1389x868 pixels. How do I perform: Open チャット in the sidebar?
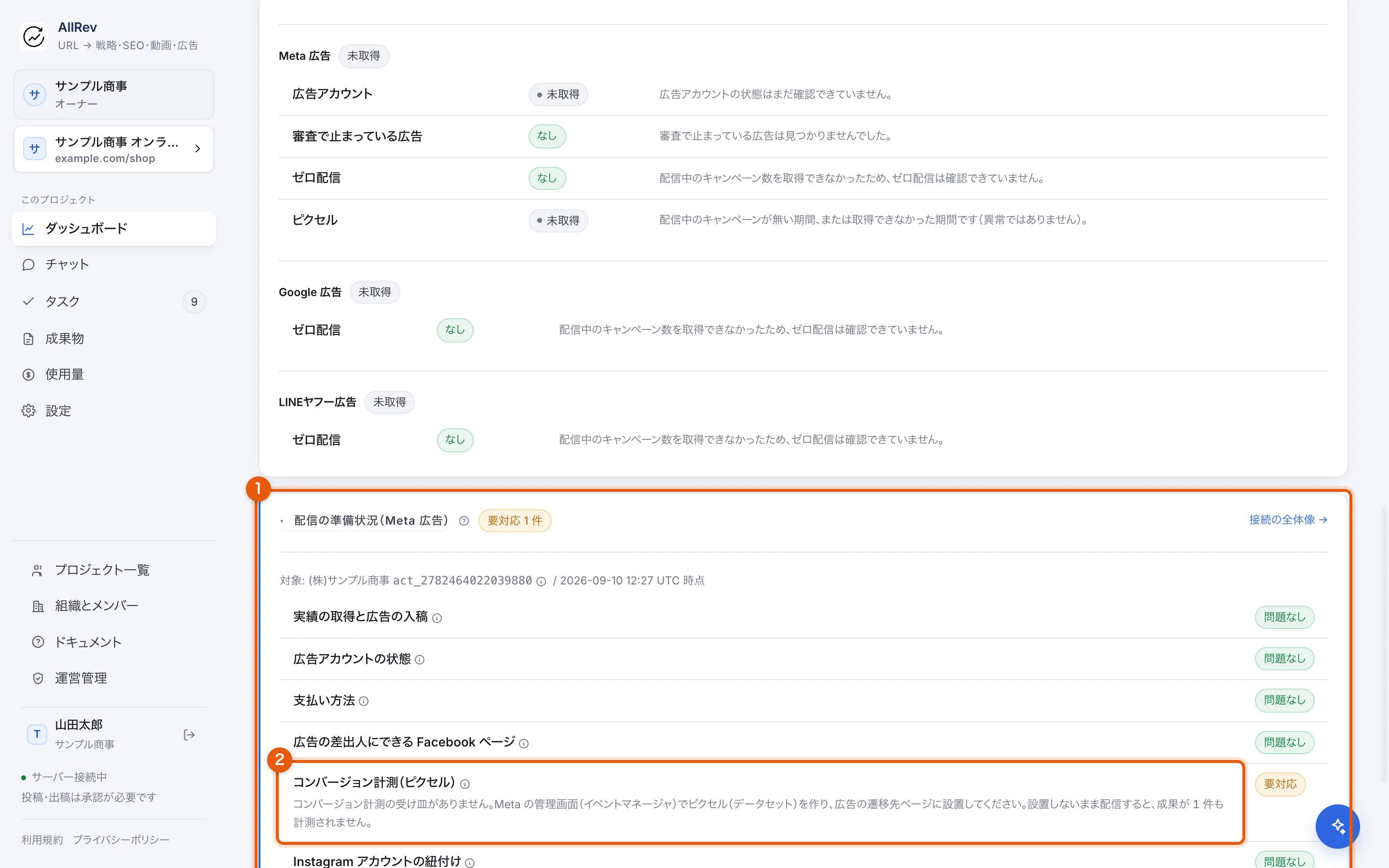(114, 265)
